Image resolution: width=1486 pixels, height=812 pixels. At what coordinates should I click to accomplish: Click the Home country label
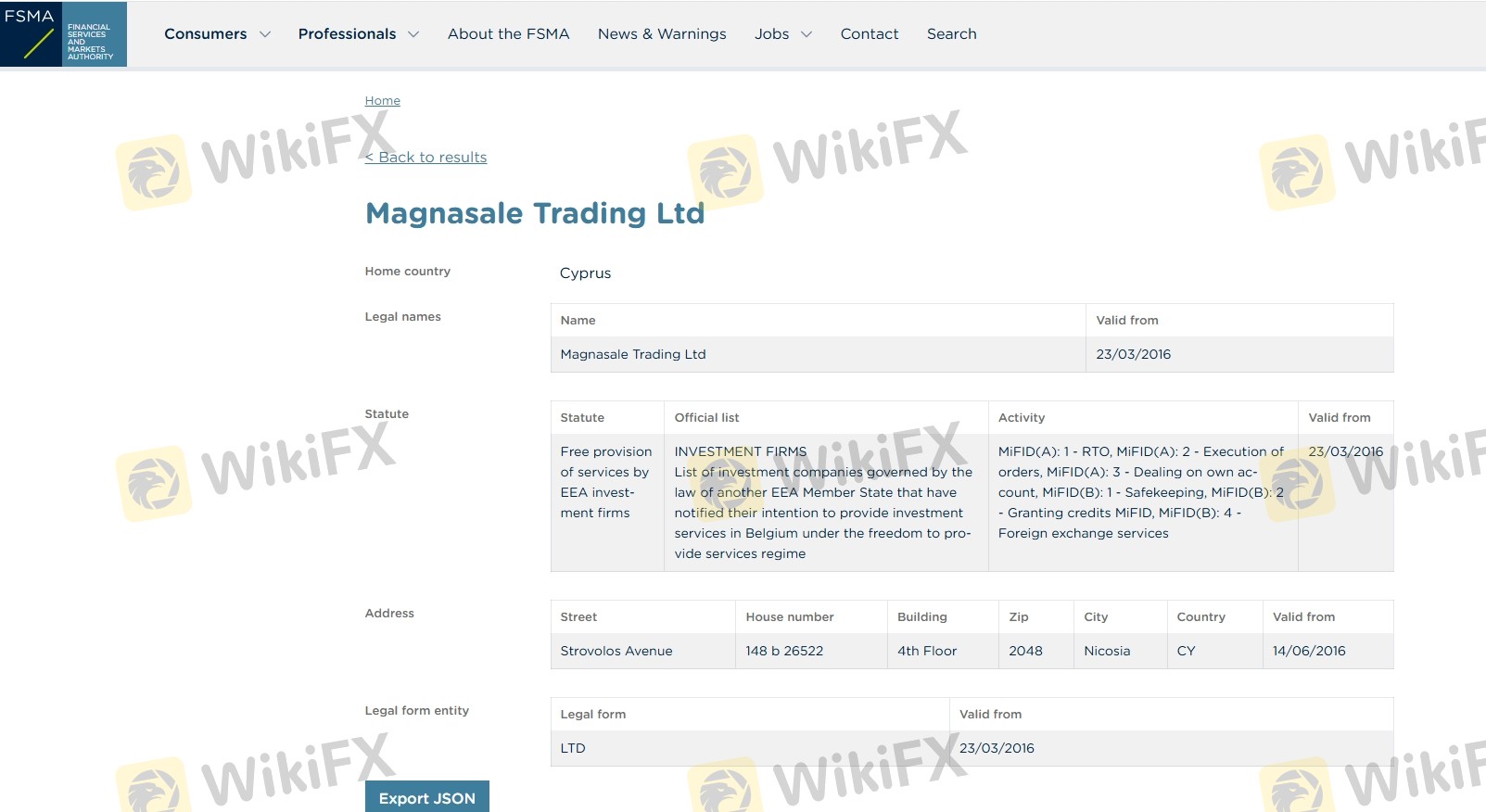click(408, 272)
